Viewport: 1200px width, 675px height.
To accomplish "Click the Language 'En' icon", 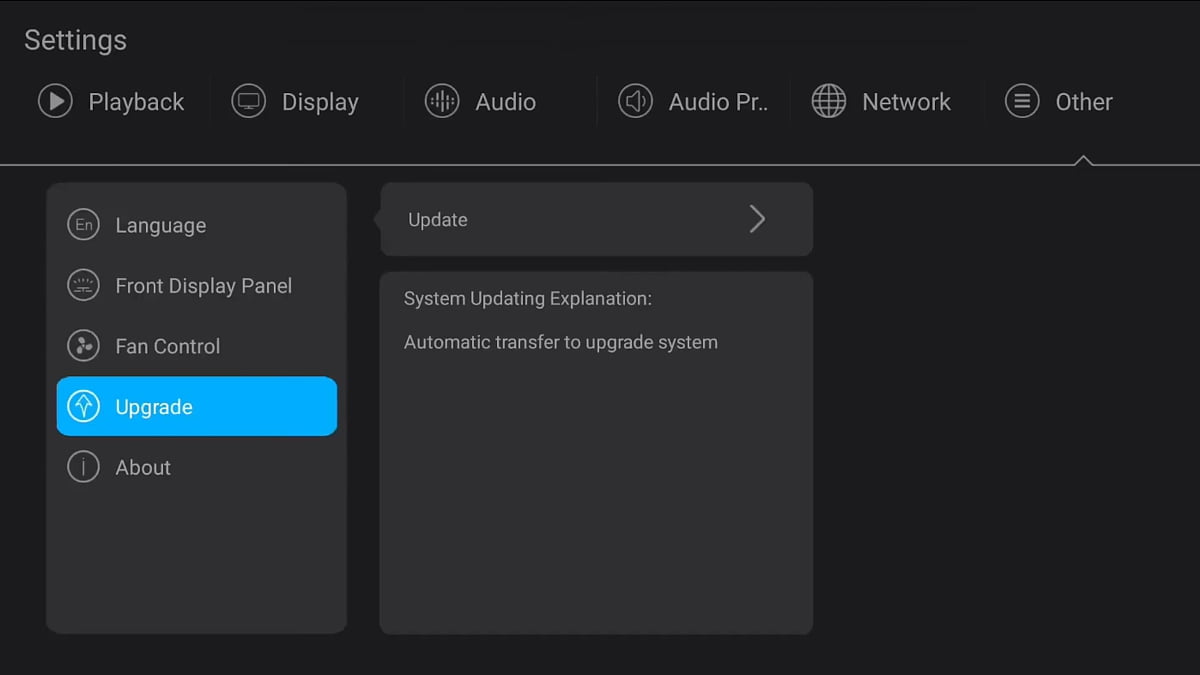I will coord(83,225).
